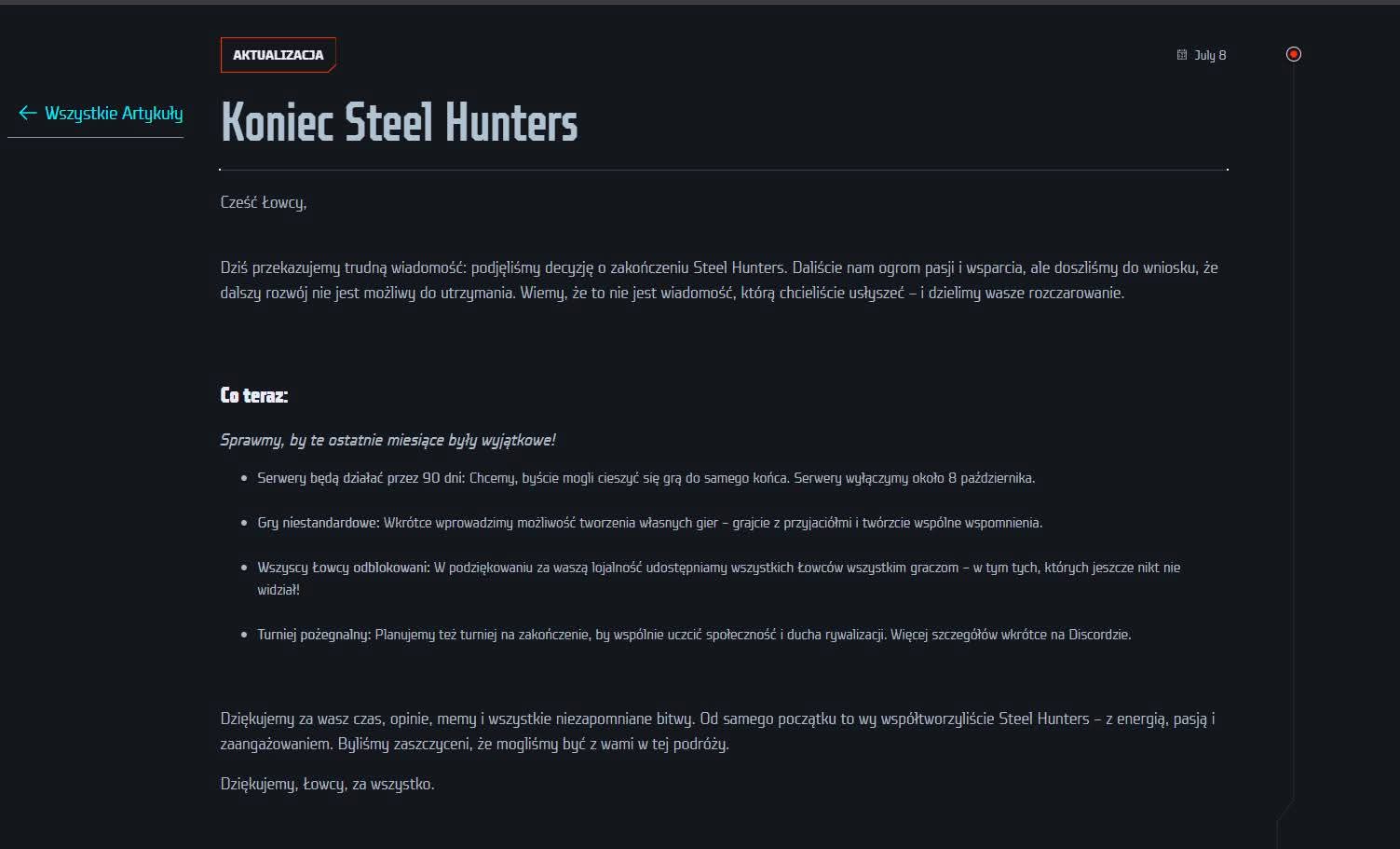Click the Dziękujemy, Łowcy, za wszystko line
The image size is (1400, 849).
(x=328, y=784)
